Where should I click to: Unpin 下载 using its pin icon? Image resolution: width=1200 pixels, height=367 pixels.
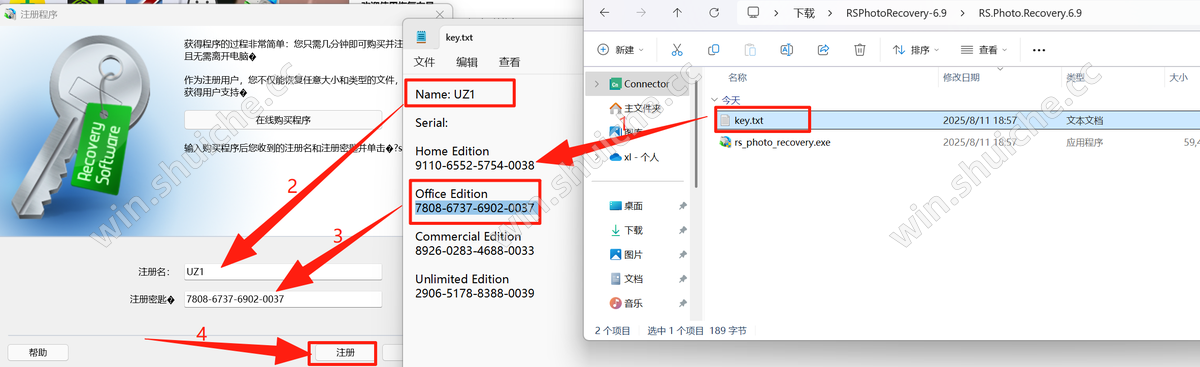pyautogui.click(x=682, y=230)
